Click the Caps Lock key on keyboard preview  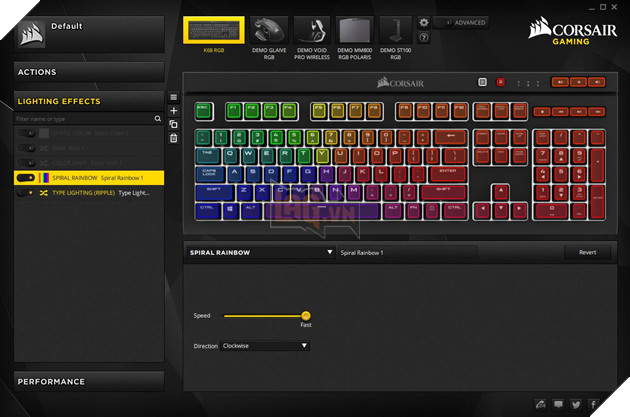(x=210, y=174)
